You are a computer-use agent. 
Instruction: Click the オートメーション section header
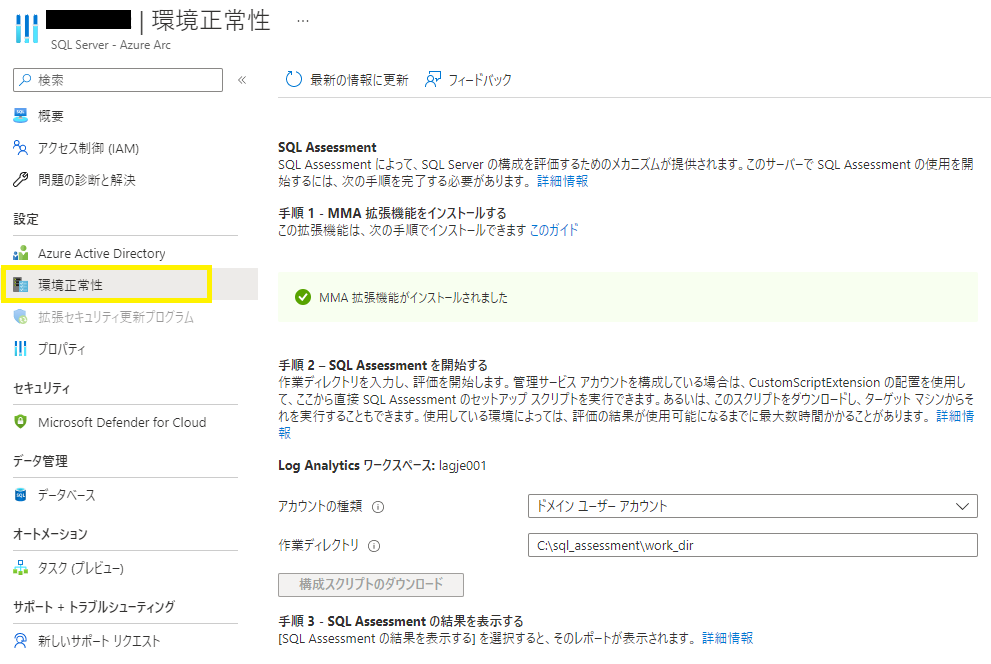[x=51, y=534]
